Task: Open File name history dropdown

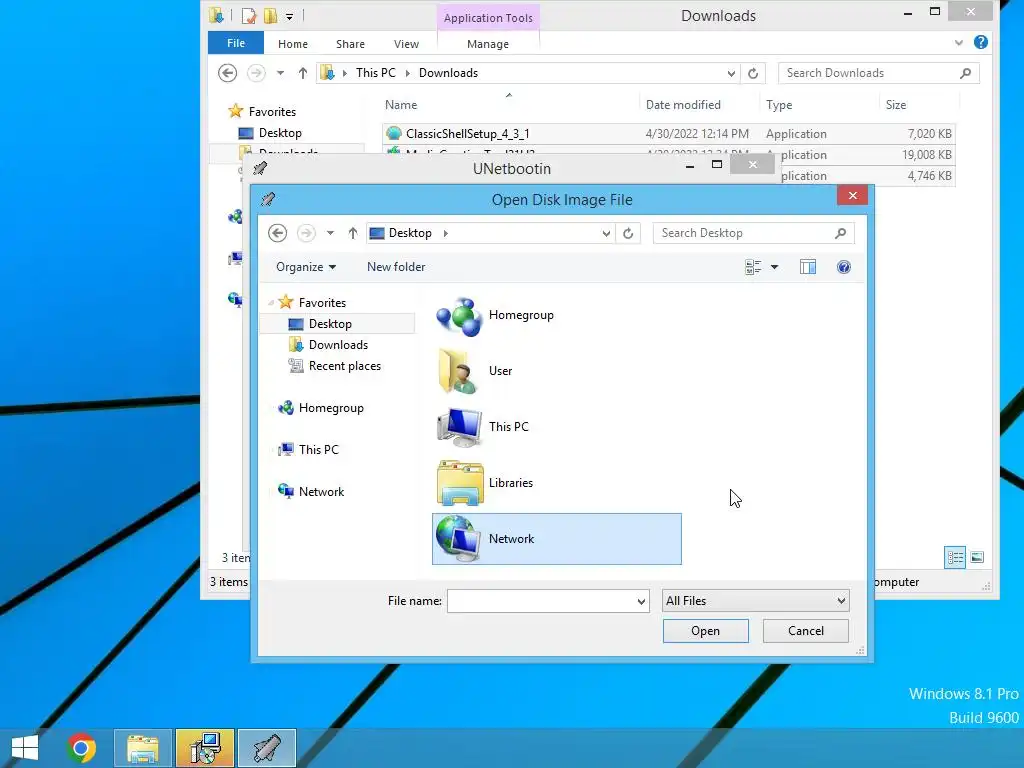Action: pos(641,601)
